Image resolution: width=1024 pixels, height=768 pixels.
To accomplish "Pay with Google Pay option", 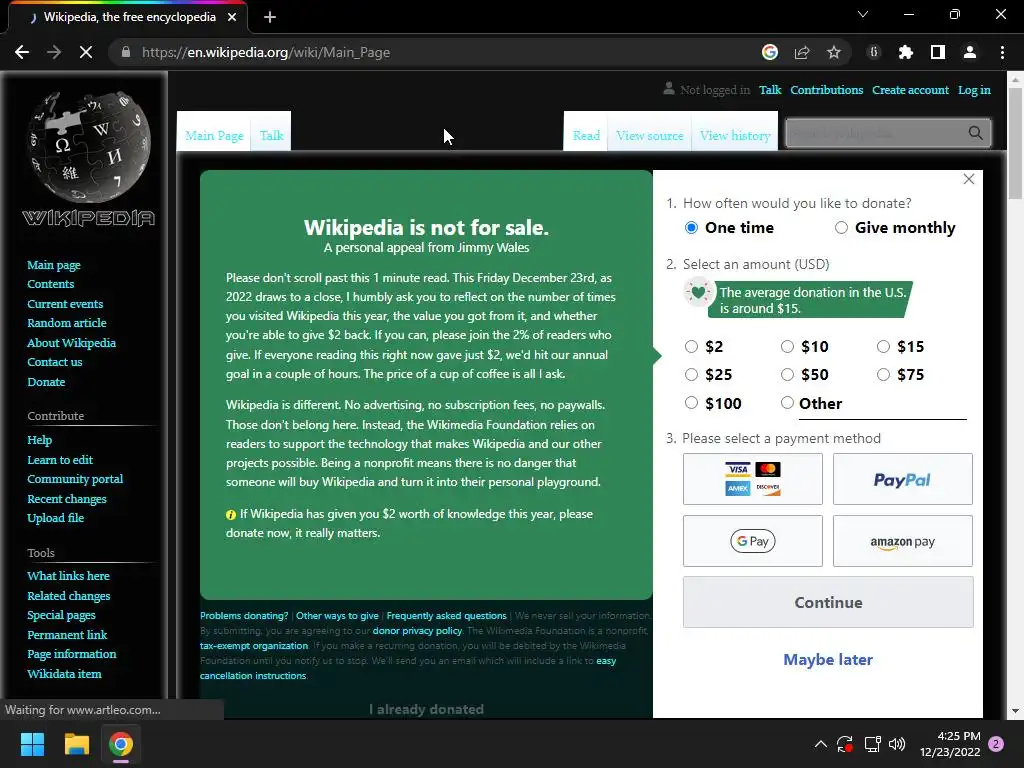I will click(x=753, y=541).
